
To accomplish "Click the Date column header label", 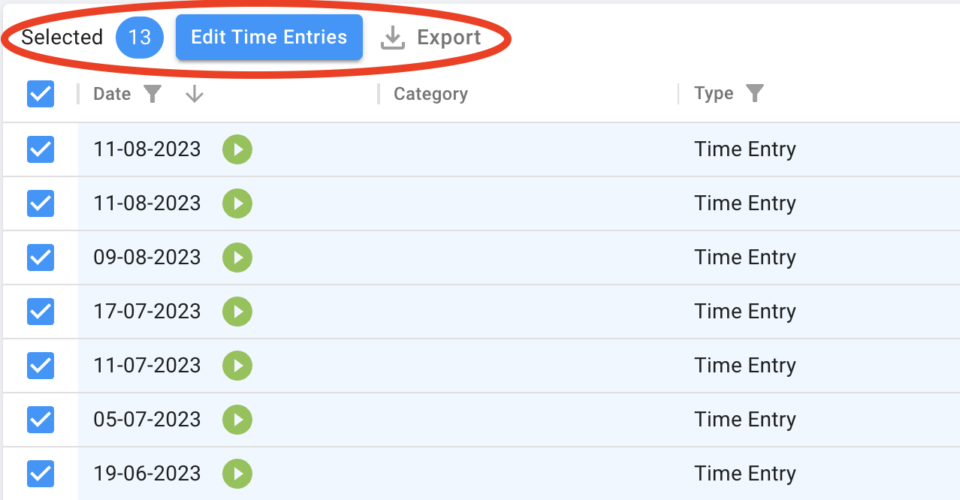I will [112, 94].
